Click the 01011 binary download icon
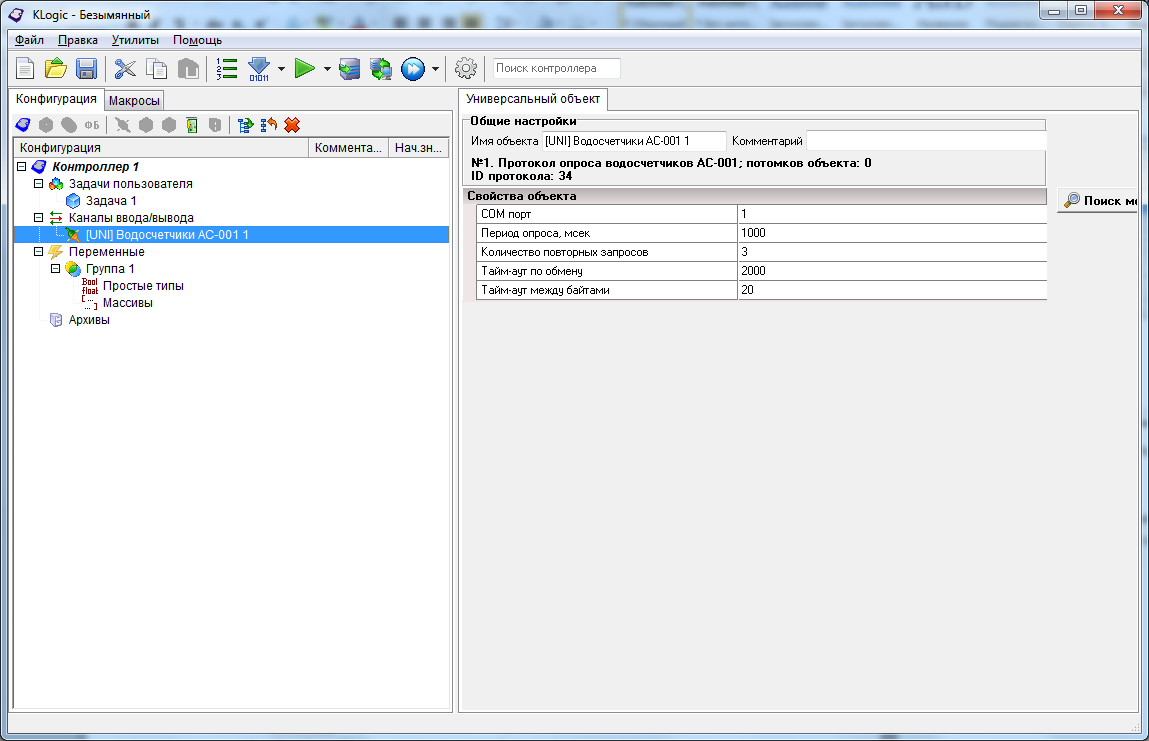 point(259,69)
